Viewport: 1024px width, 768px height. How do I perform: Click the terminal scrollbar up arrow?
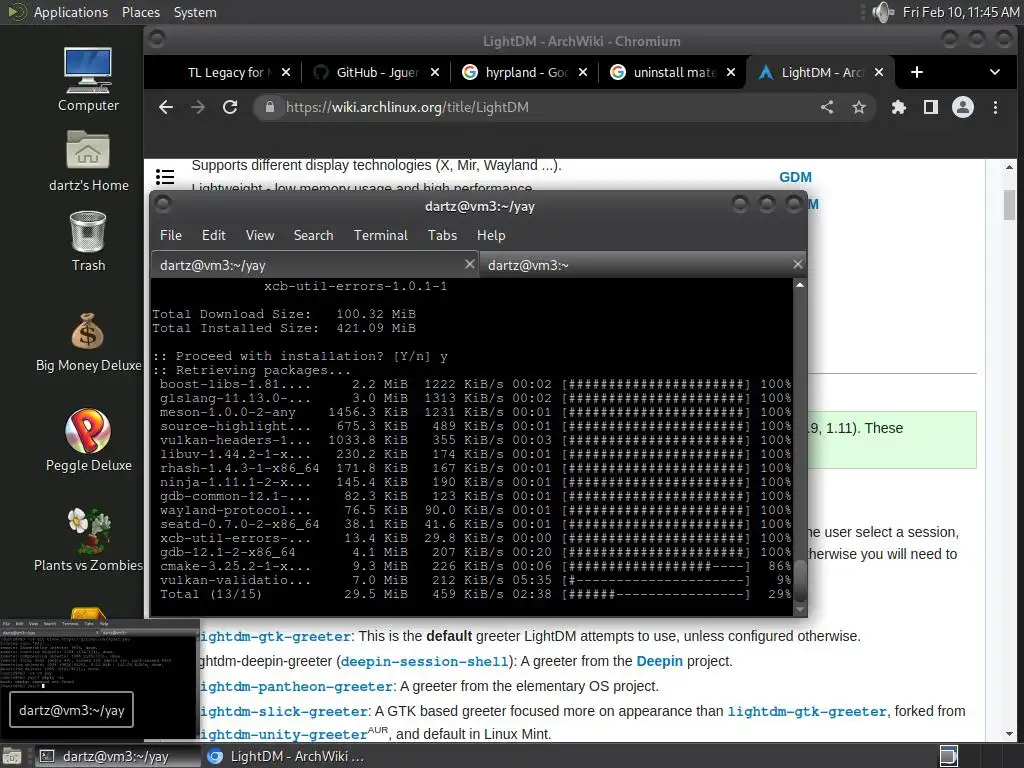pos(799,285)
